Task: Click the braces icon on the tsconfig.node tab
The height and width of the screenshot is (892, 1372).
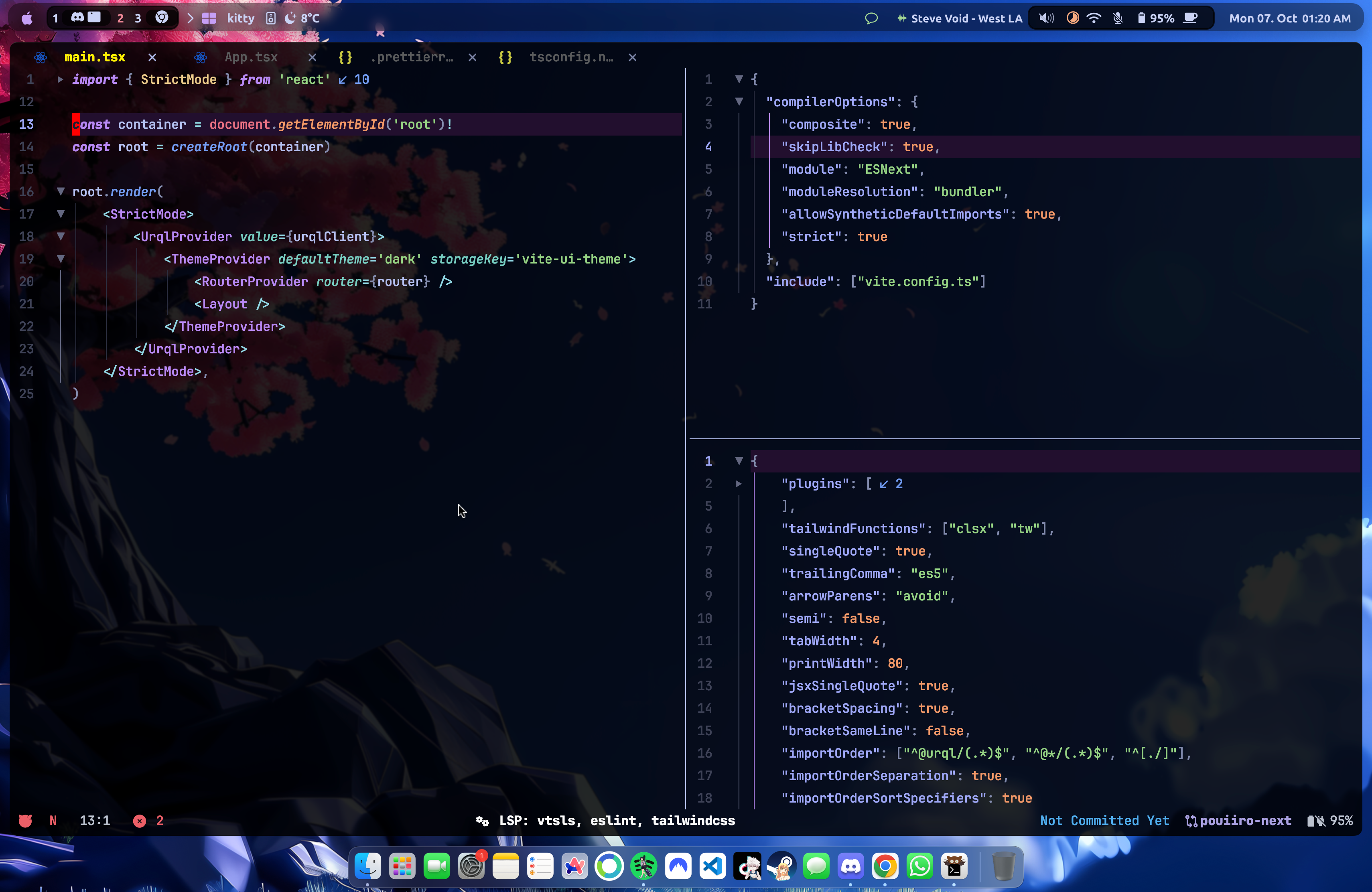Action: pos(505,57)
